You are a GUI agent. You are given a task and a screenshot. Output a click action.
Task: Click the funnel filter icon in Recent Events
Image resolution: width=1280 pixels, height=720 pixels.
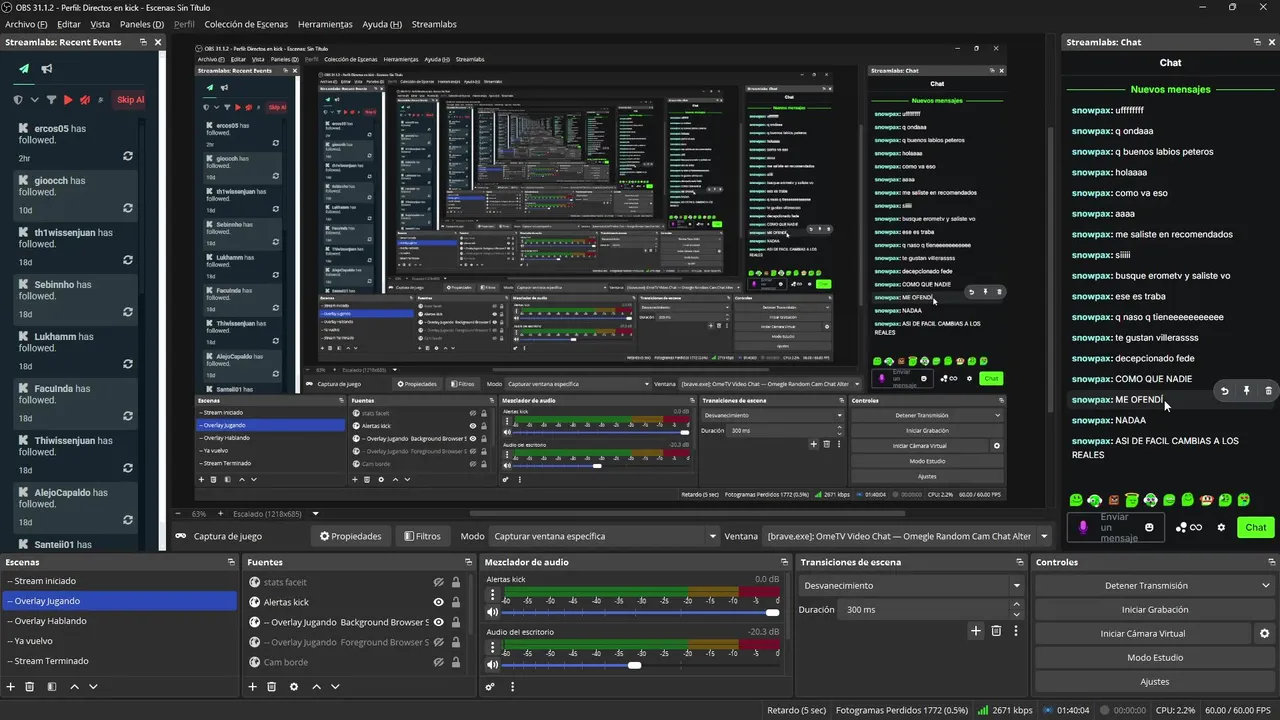point(52,100)
